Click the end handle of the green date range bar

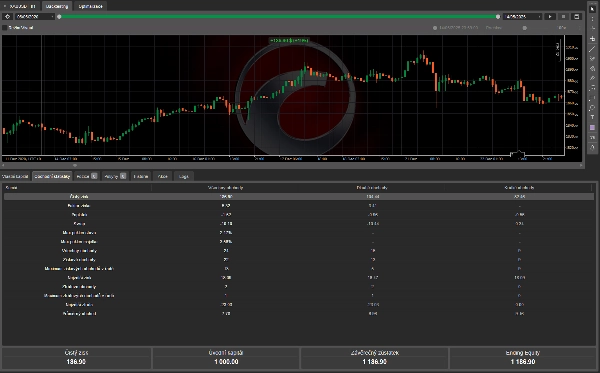point(498,16)
